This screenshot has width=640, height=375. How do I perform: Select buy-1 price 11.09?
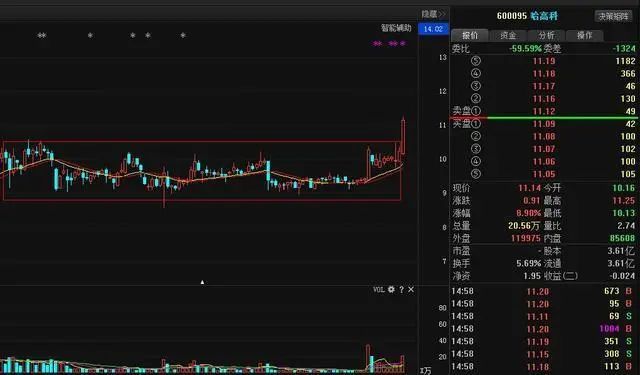tap(544, 124)
